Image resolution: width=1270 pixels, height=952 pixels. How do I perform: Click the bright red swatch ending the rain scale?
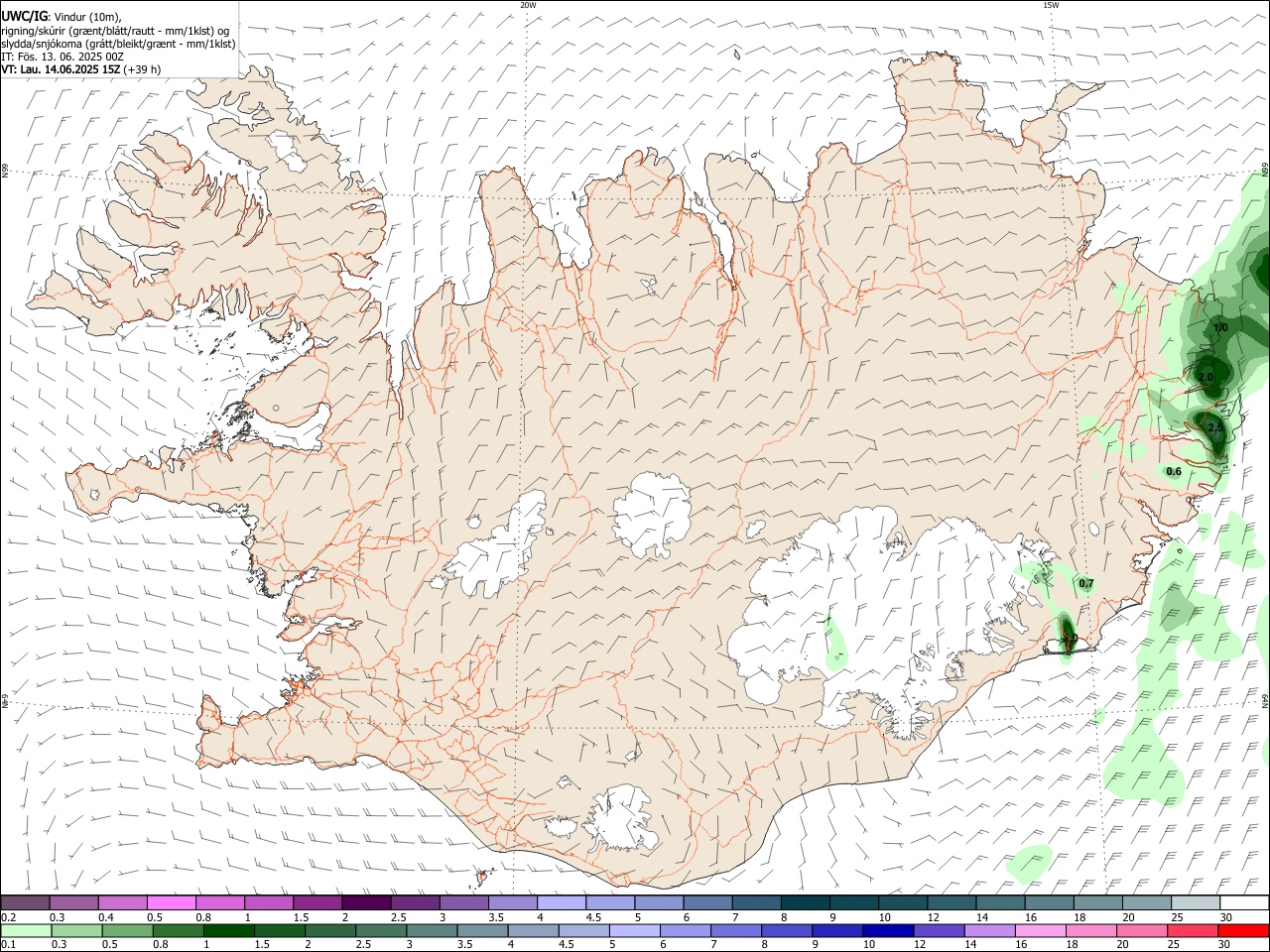tap(1243, 930)
